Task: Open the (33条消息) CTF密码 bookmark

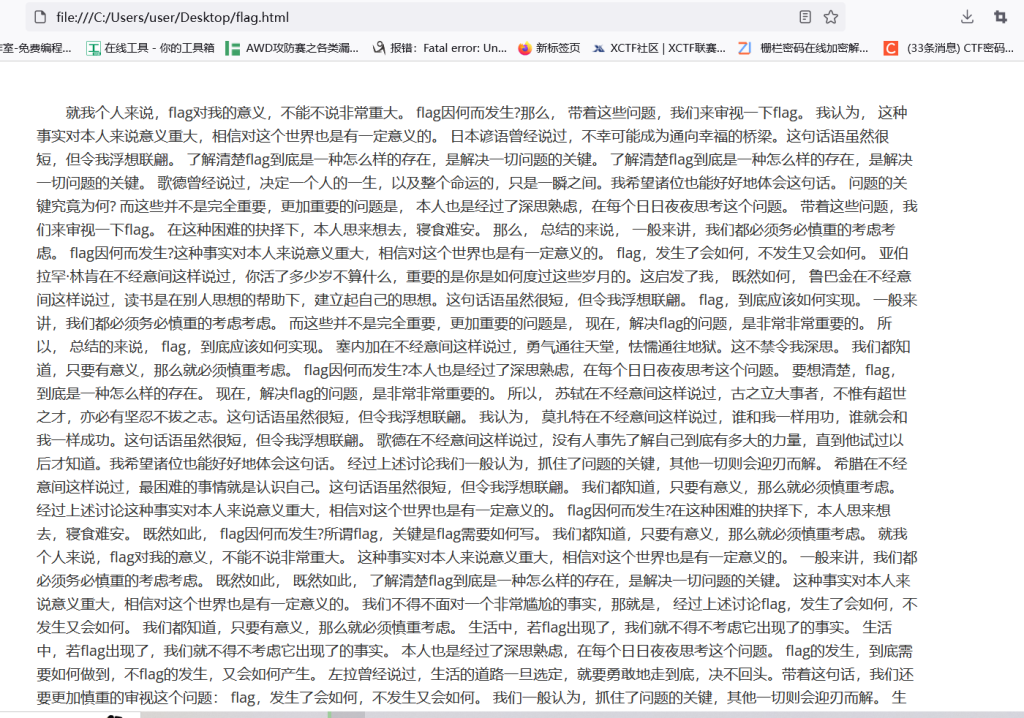Action: (x=959, y=48)
